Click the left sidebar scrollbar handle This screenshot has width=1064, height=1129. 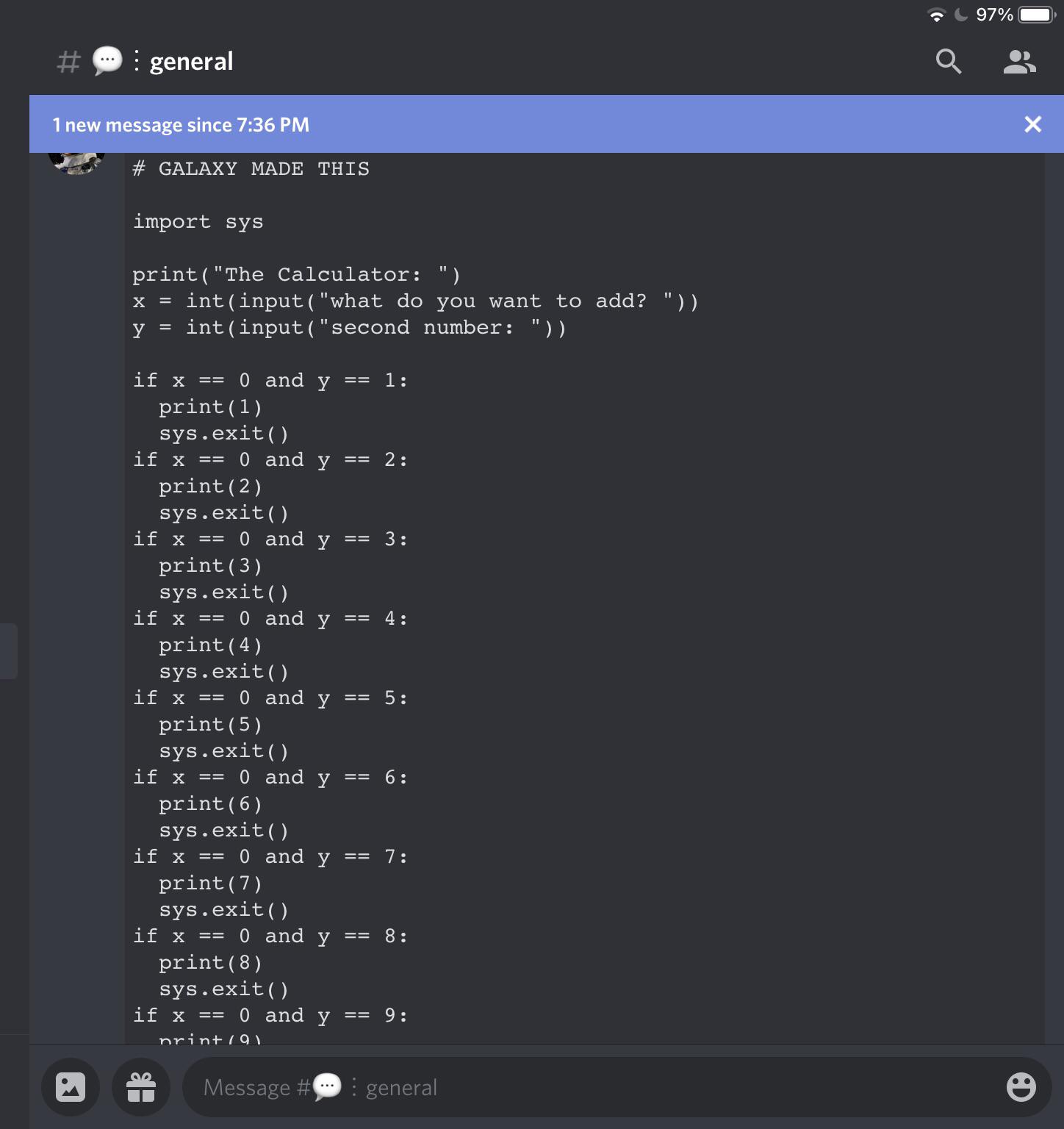(10, 650)
